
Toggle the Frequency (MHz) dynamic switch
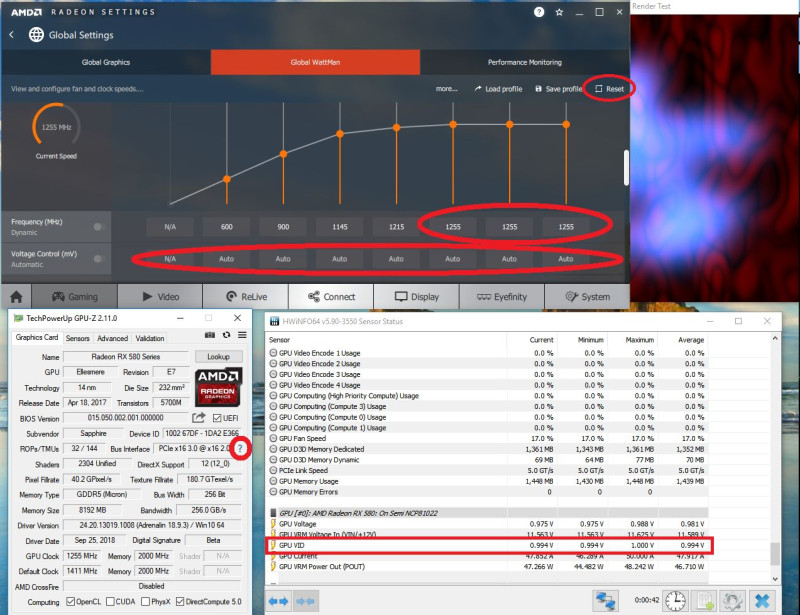tap(99, 227)
